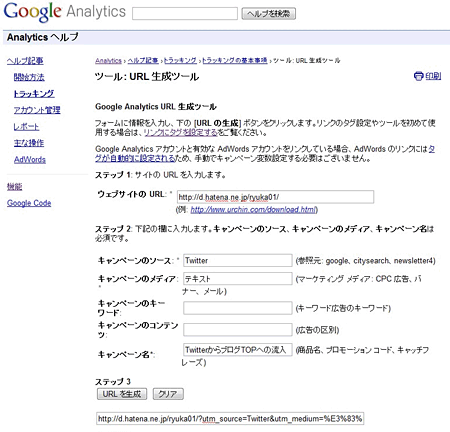Click the empty キャンペーンのコンテンツ field

(x=238, y=330)
